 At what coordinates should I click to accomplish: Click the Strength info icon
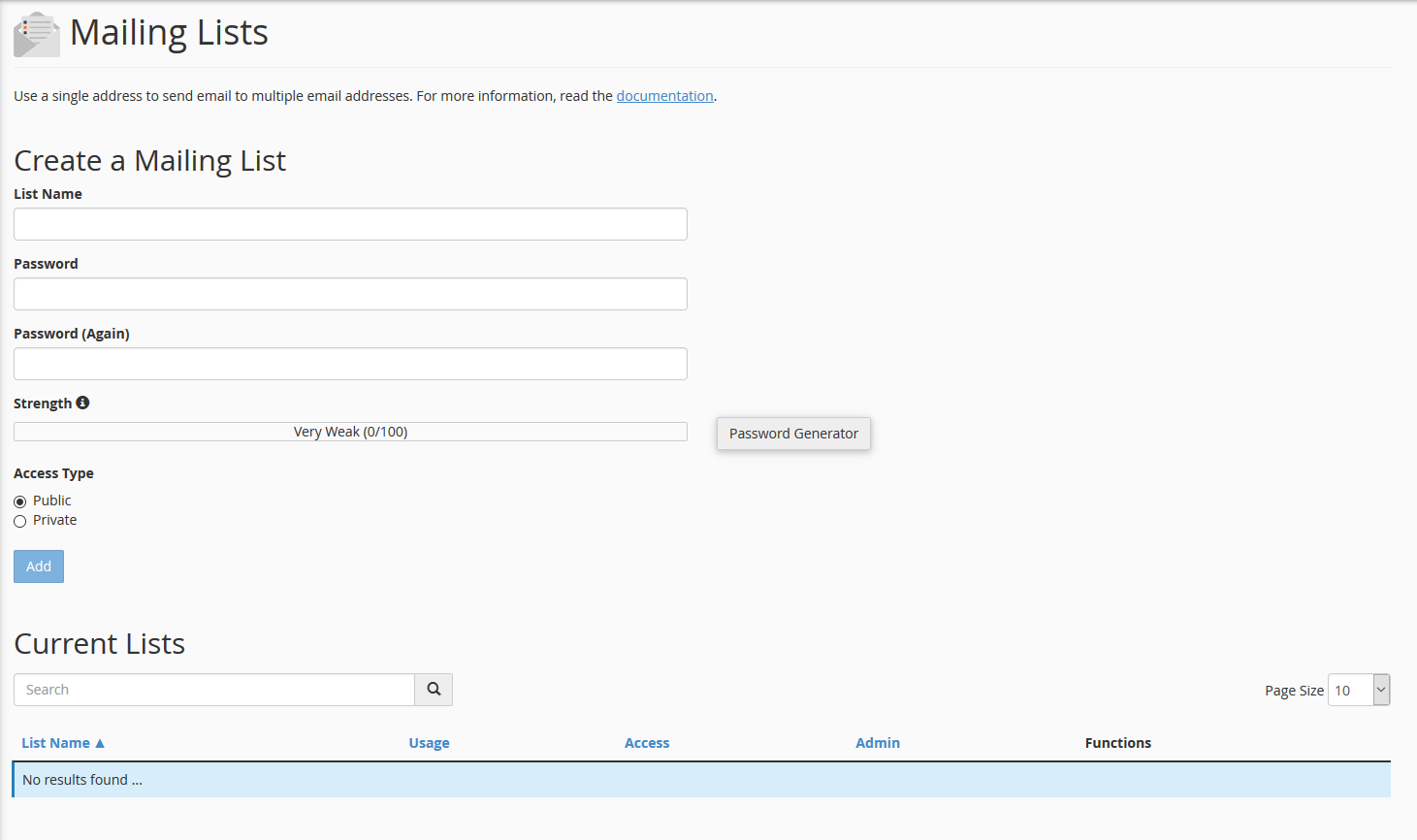pos(82,403)
